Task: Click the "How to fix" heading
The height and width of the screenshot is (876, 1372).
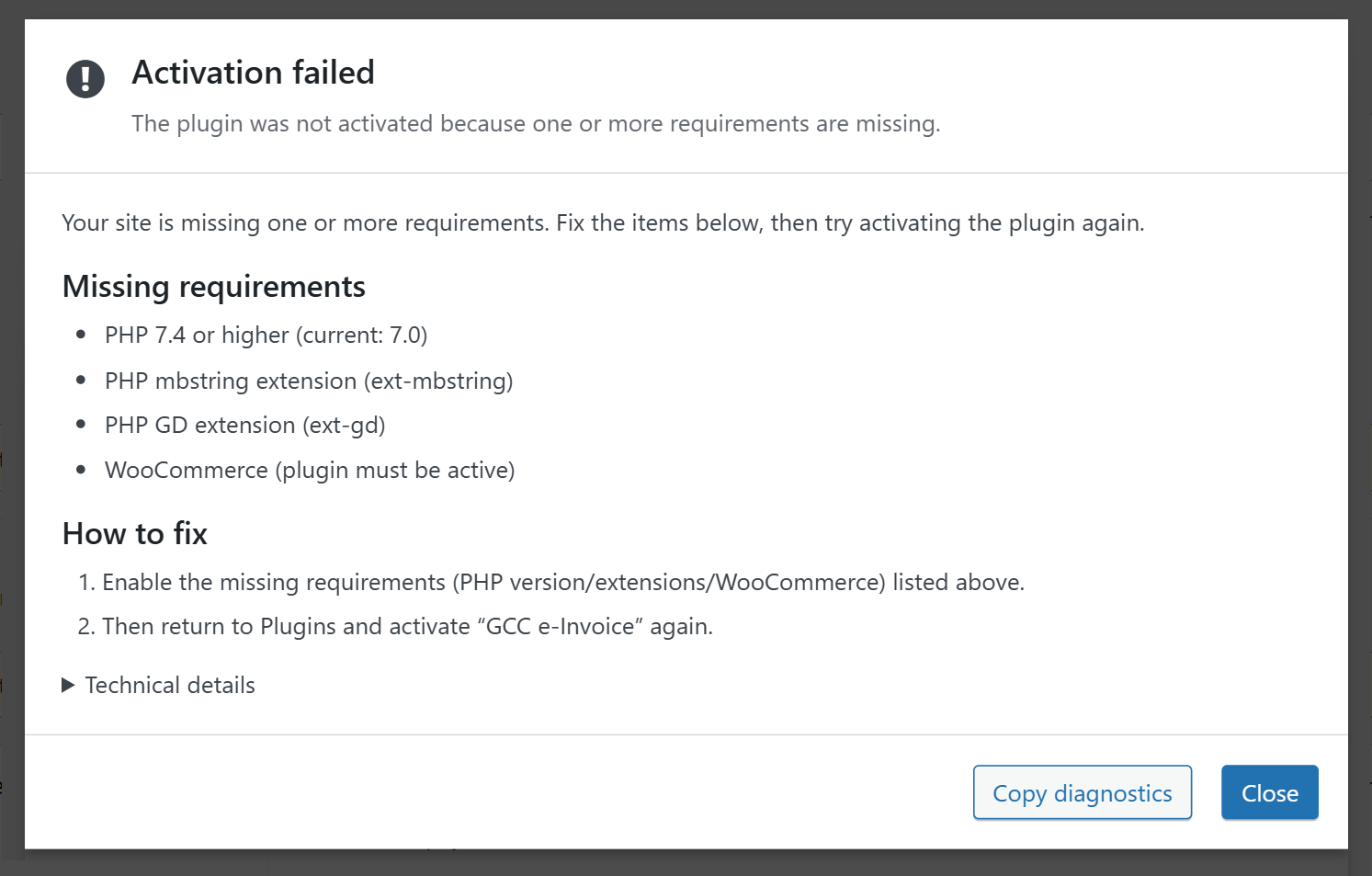Action: [134, 533]
